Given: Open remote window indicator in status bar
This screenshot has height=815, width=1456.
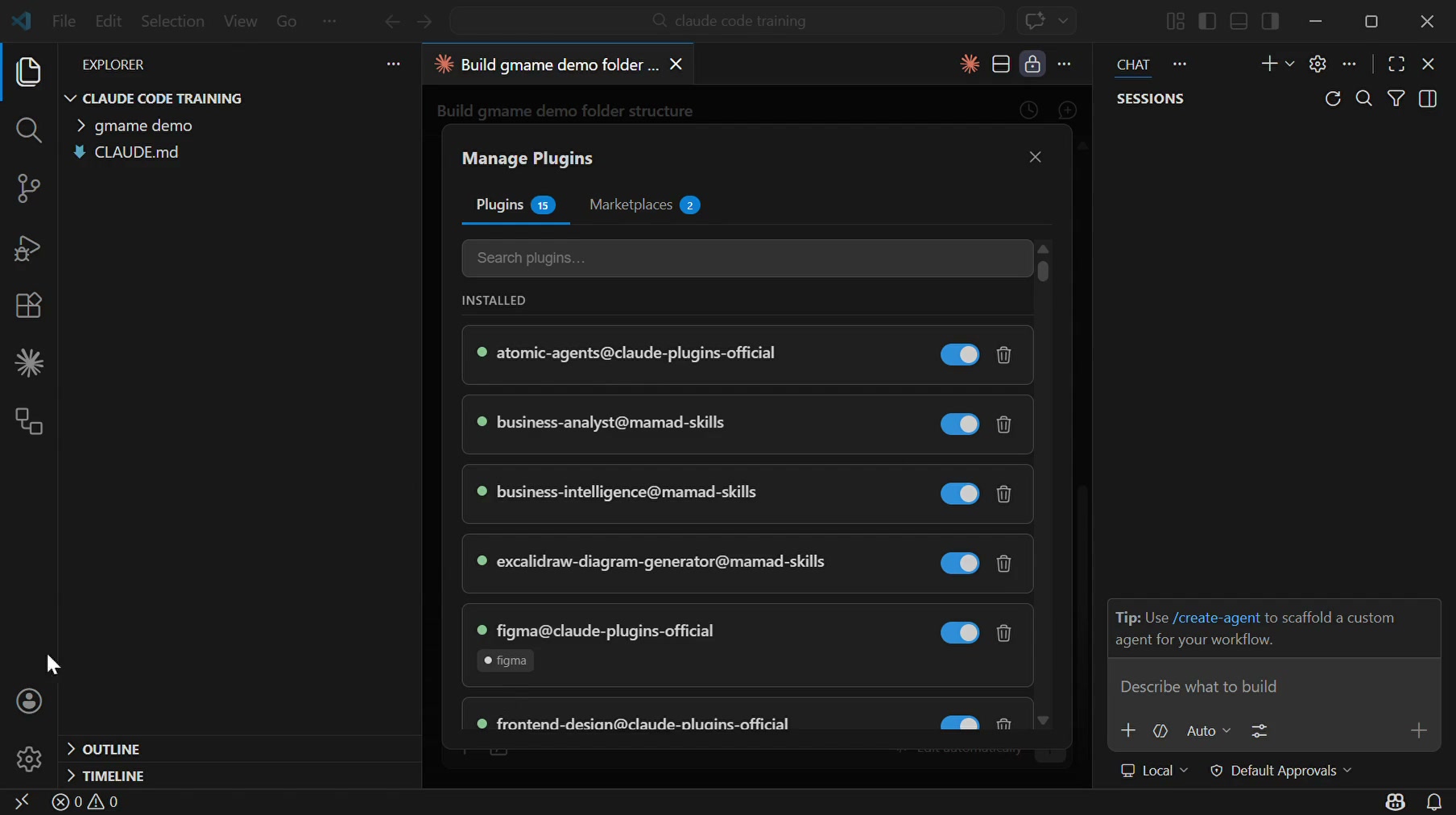Looking at the screenshot, I should click(22, 802).
